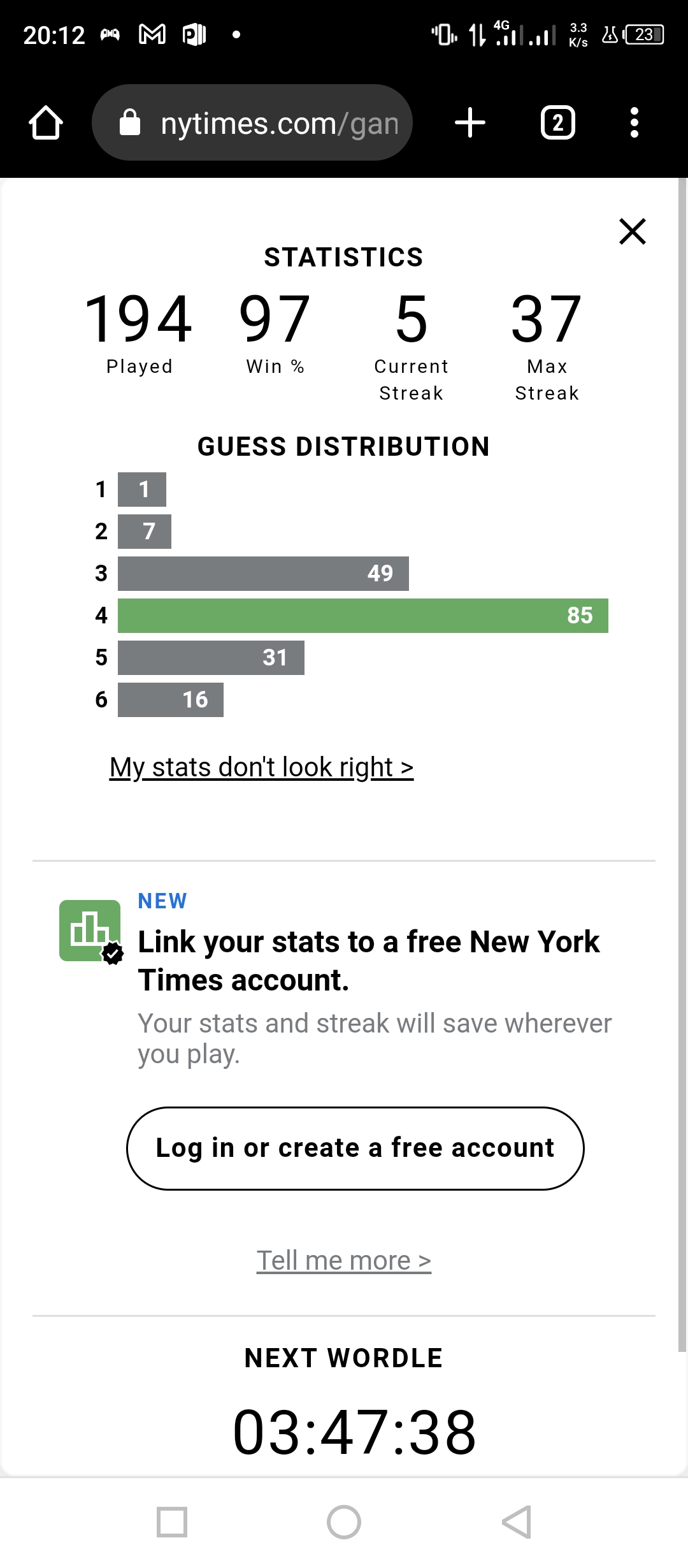Open the browser three-dot menu

click(x=634, y=122)
